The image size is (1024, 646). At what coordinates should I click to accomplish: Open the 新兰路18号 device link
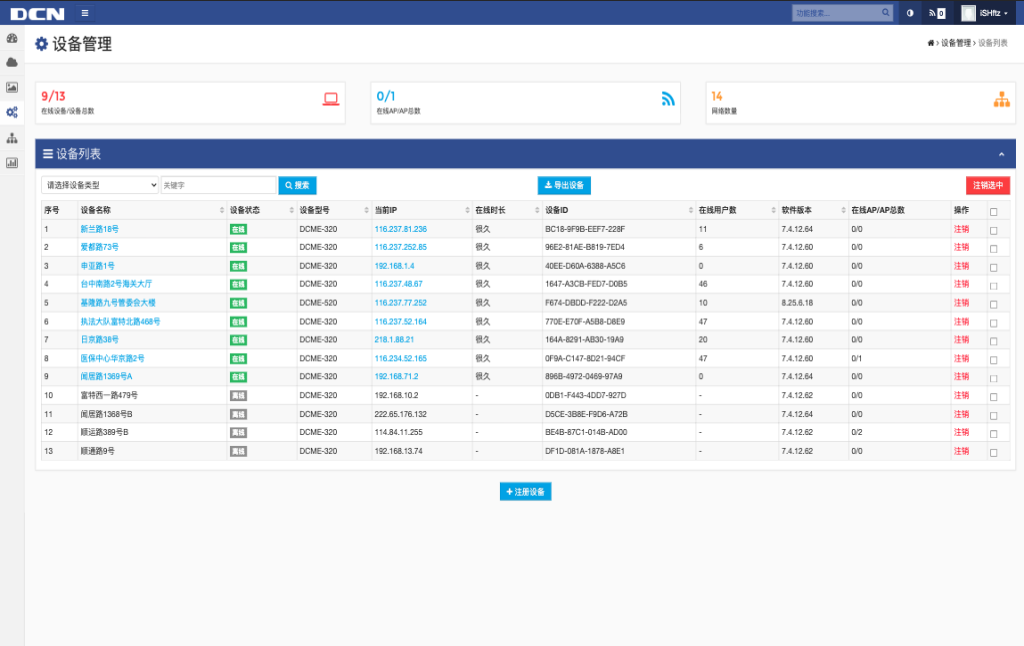point(99,229)
